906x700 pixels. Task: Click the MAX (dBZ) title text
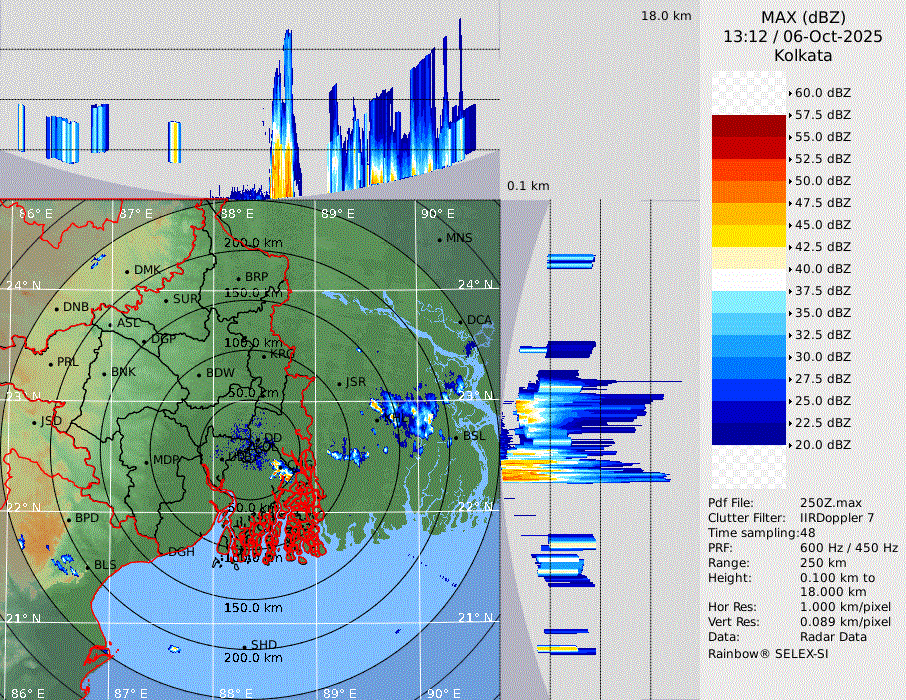point(803,17)
